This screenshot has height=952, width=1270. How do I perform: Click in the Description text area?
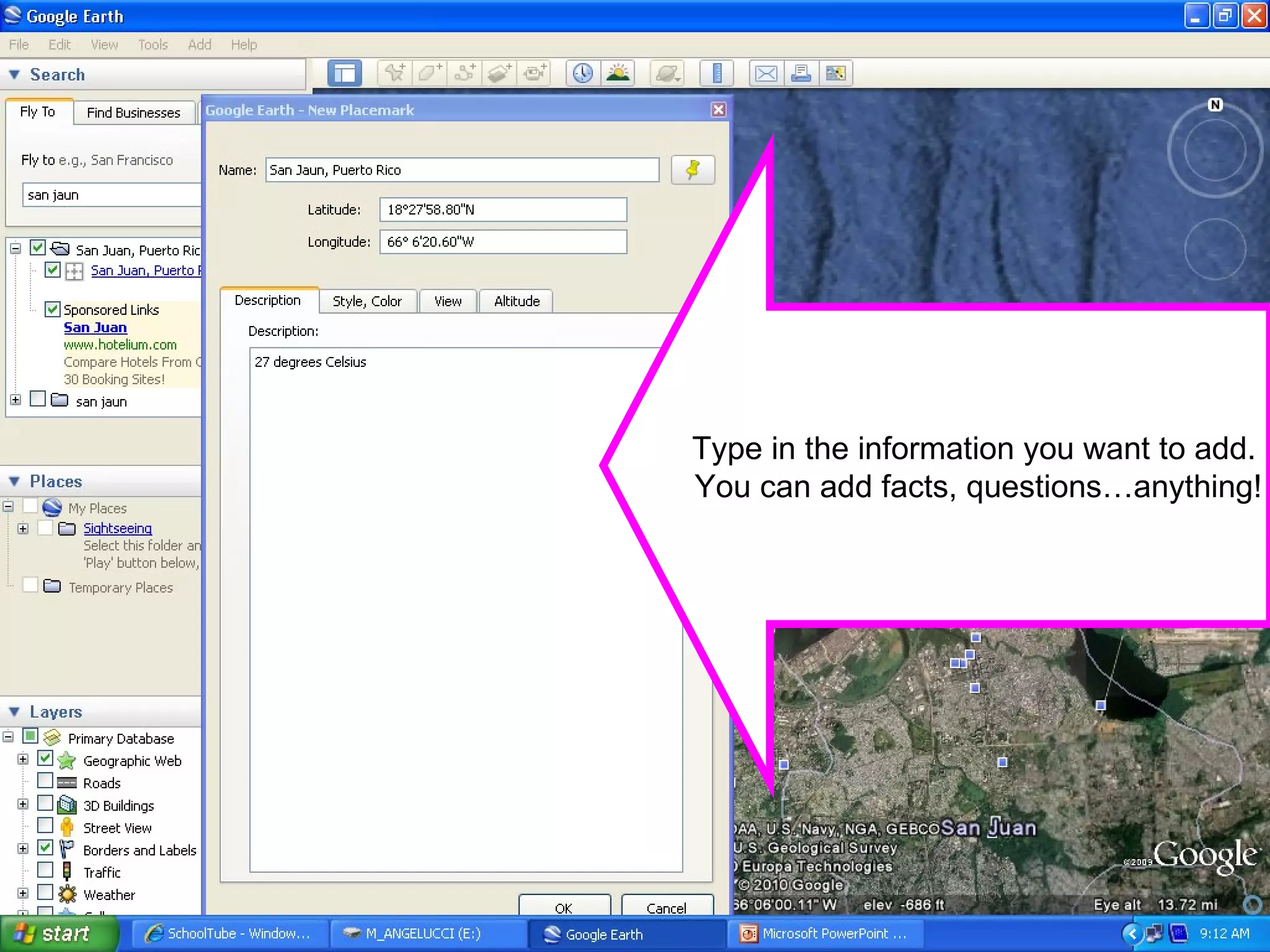tap(466, 610)
